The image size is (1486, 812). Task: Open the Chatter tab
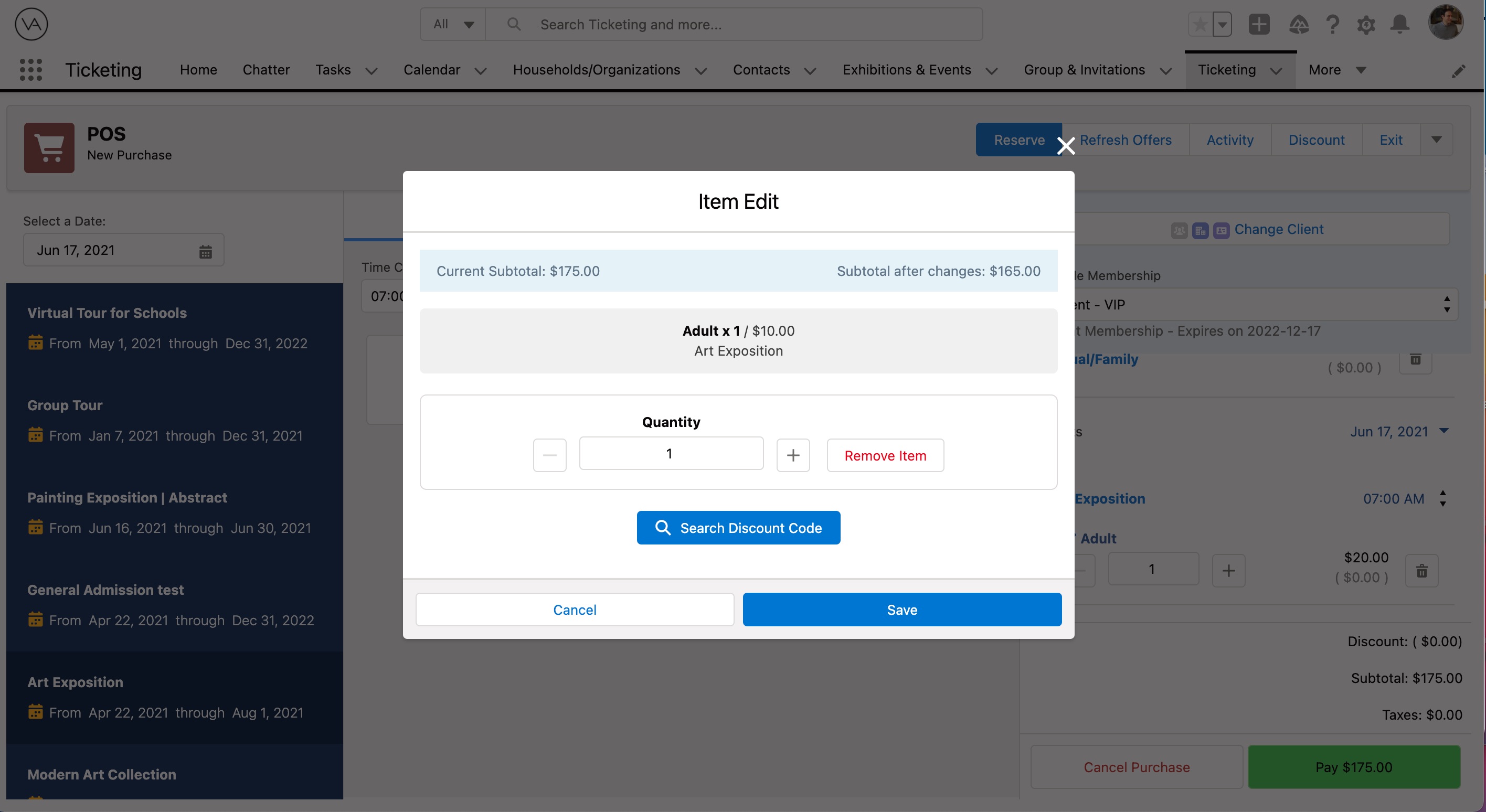point(267,69)
